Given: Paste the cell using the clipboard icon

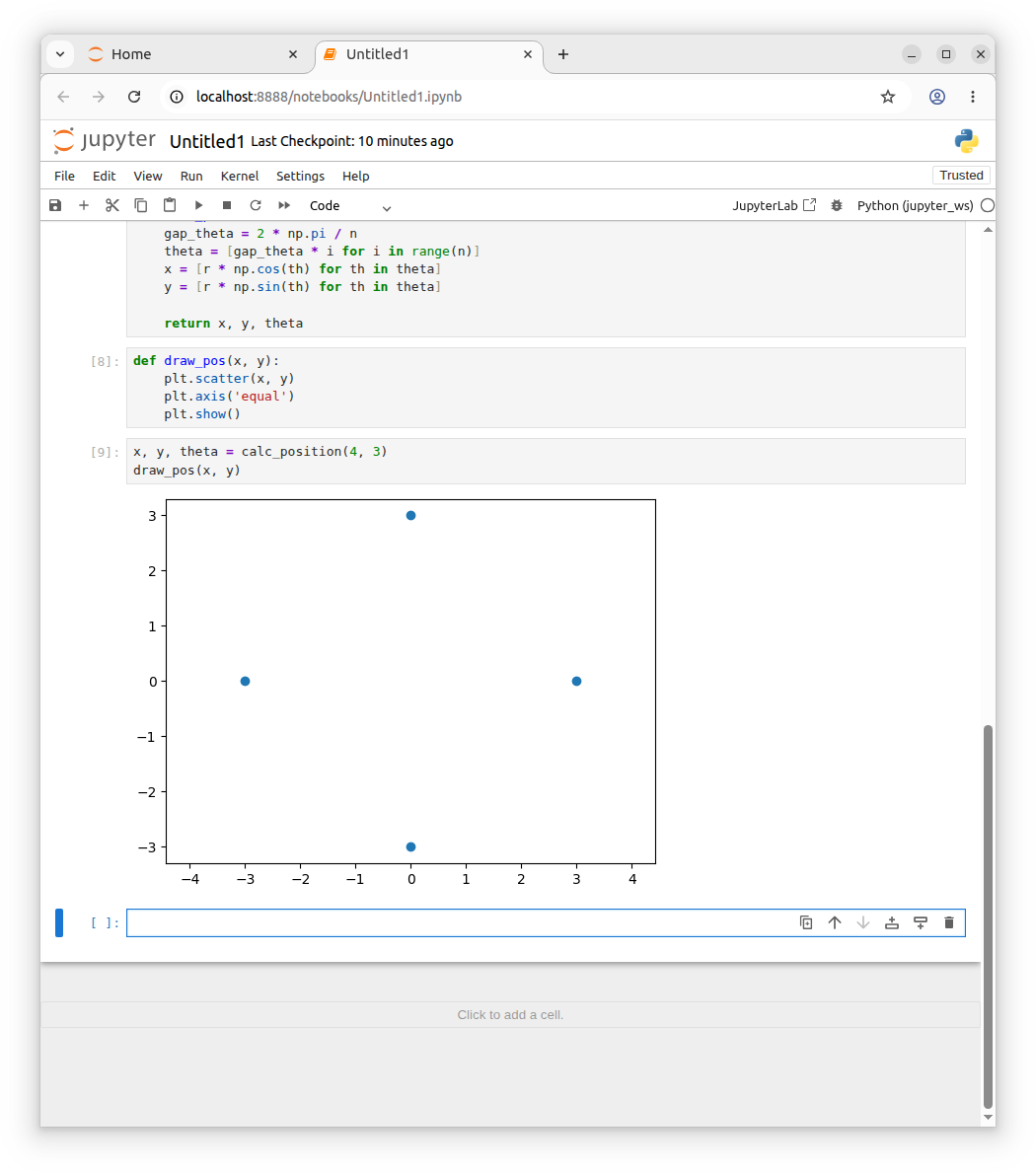Looking at the screenshot, I should [x=170, y=205].
